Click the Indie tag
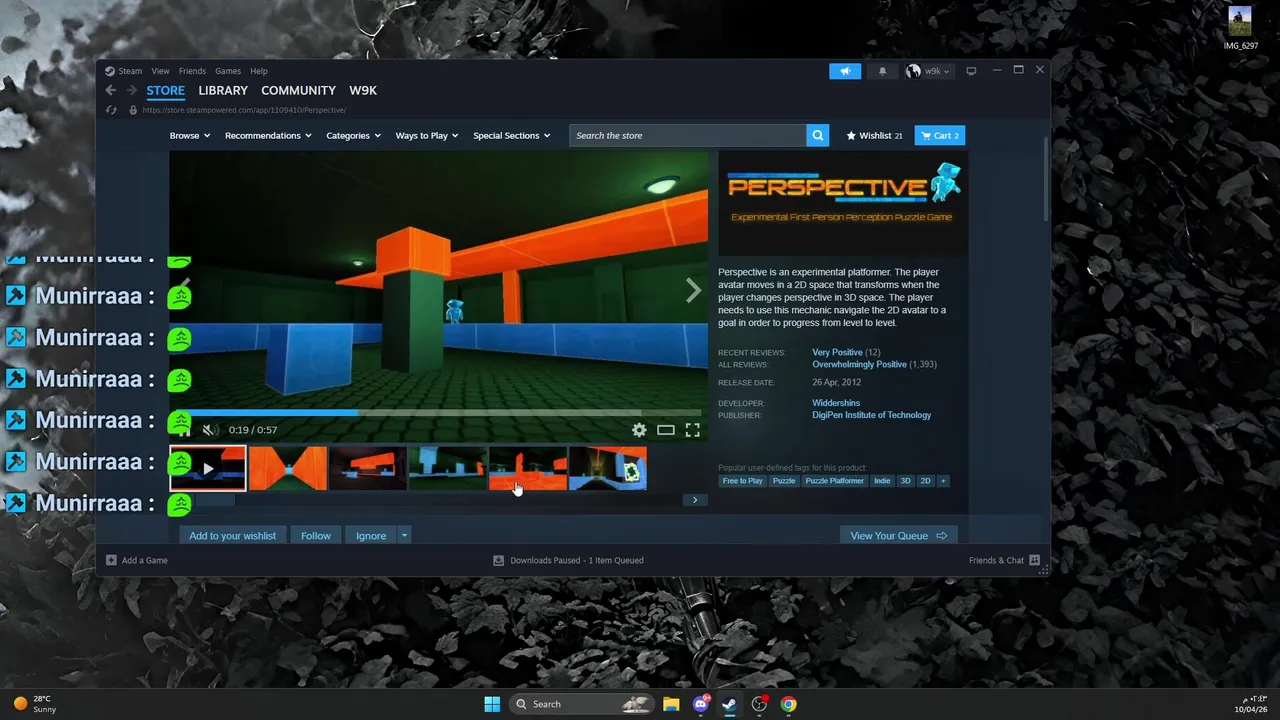 coord(882,481)
